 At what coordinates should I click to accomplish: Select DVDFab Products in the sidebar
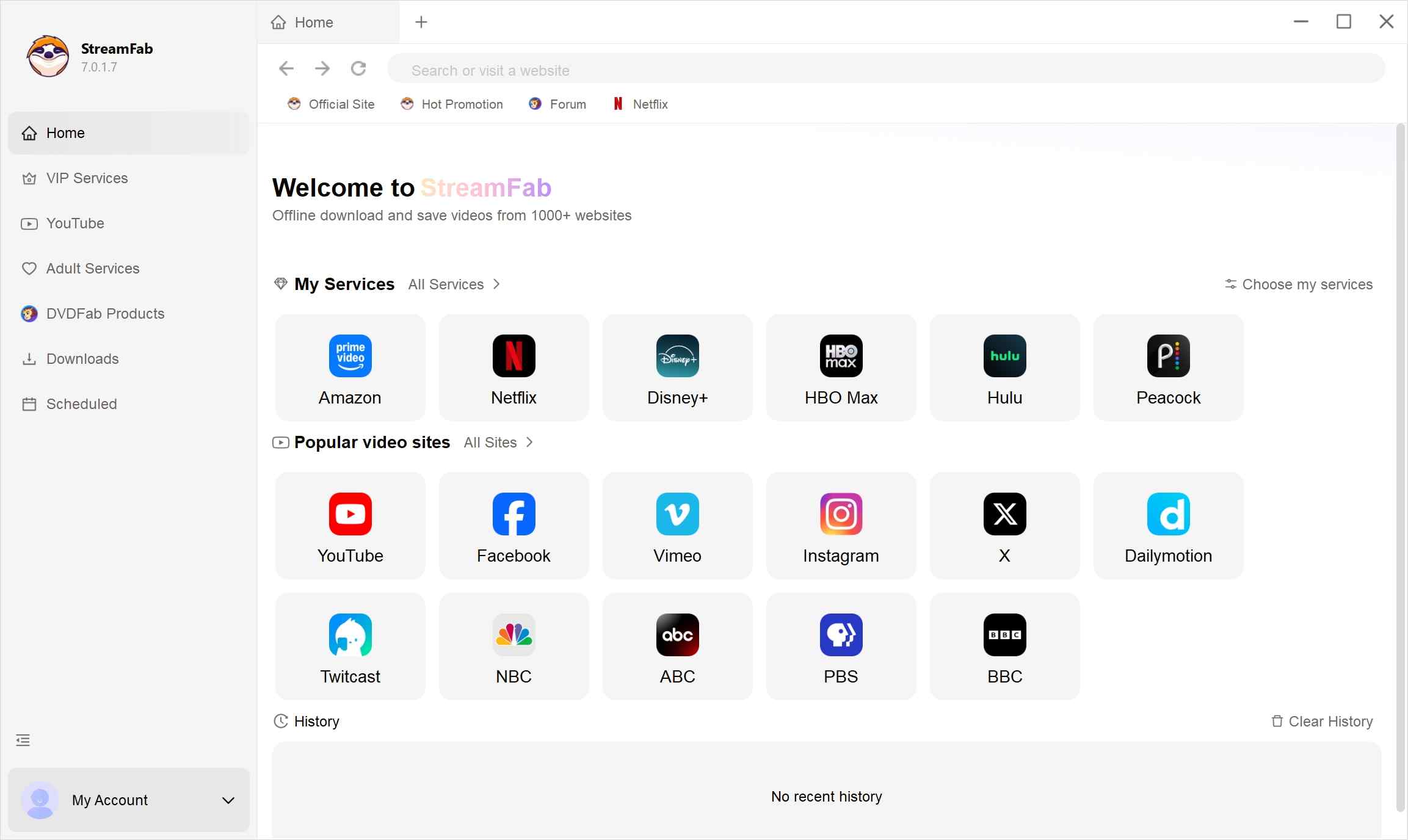[x=104, y=313]
